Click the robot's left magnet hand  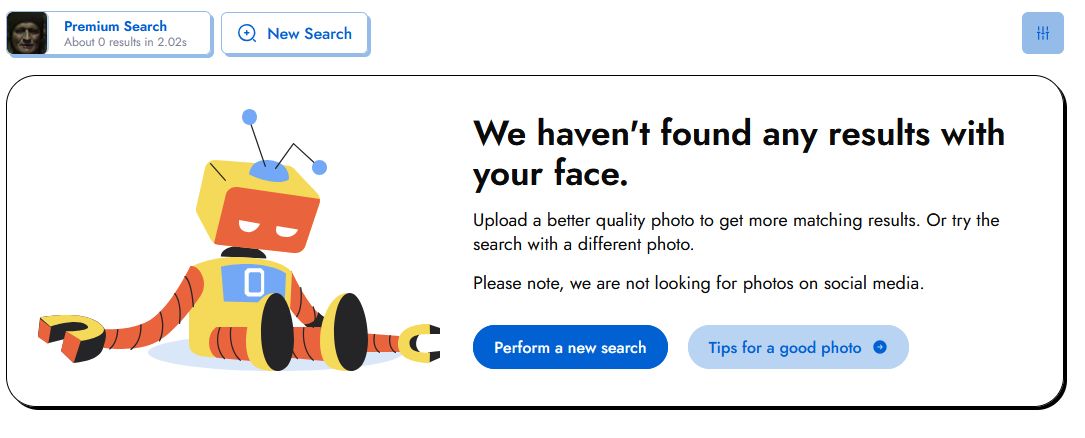pos(70,335)
